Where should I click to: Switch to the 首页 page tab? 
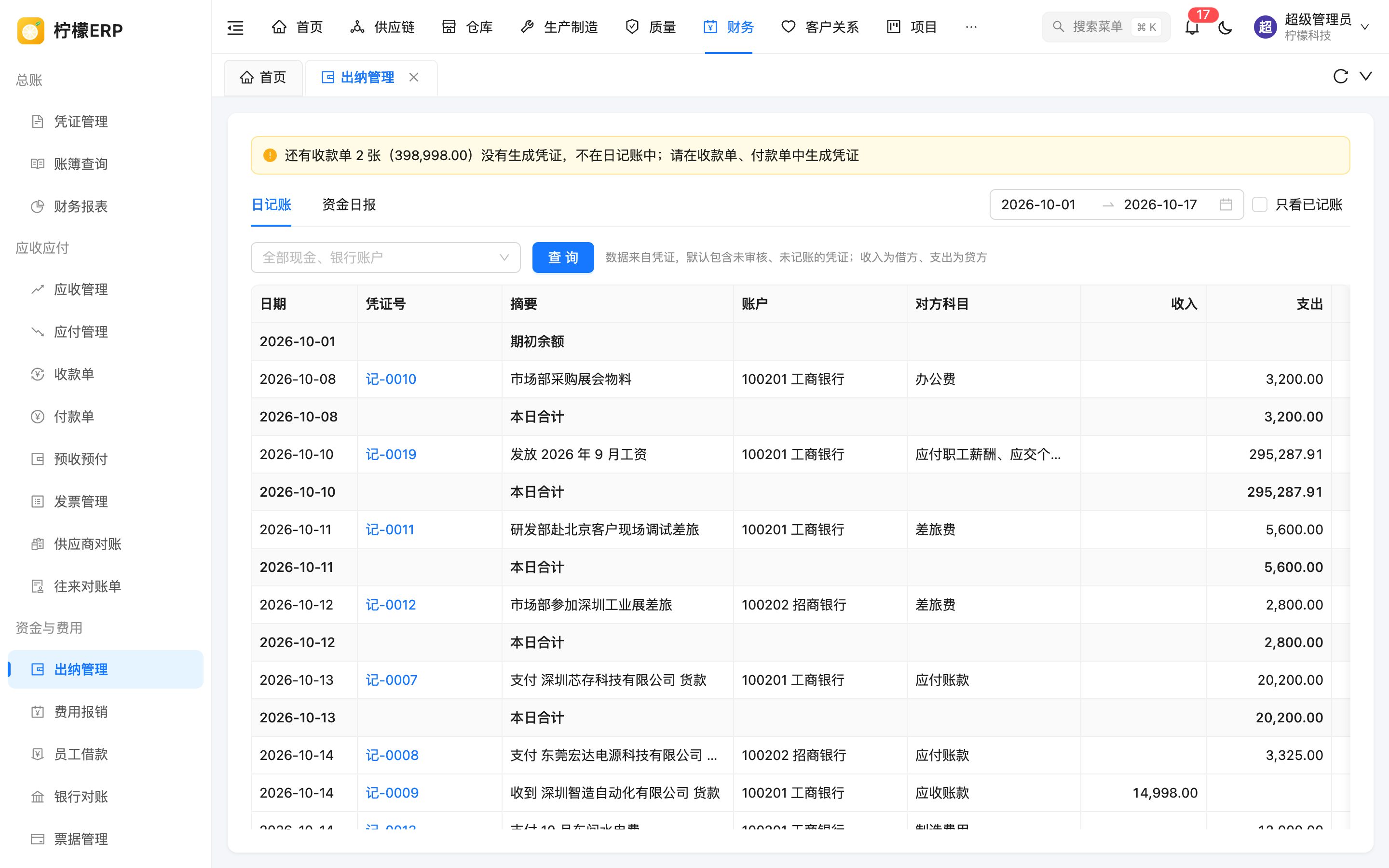[x=263, y=78]
